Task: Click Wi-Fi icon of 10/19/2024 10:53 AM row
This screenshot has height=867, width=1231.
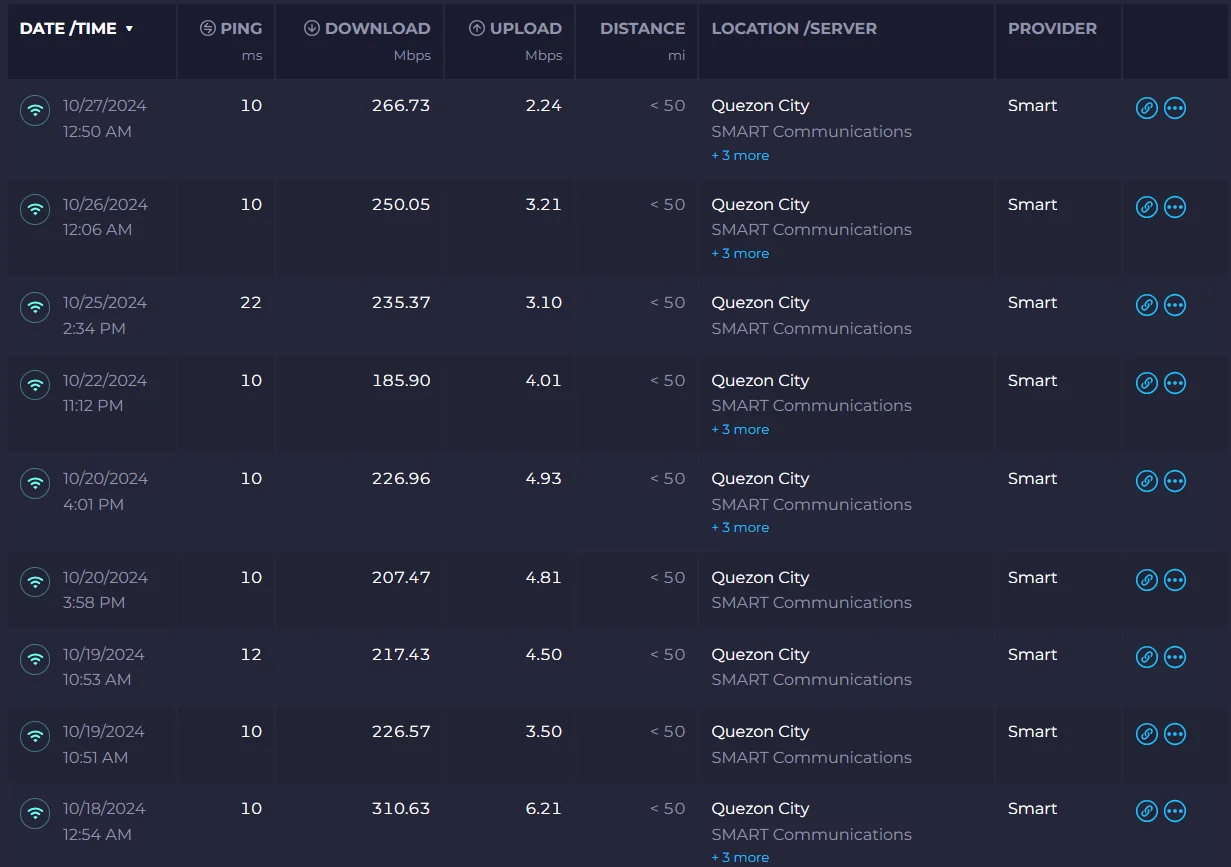Action: (x=35, y=660)
